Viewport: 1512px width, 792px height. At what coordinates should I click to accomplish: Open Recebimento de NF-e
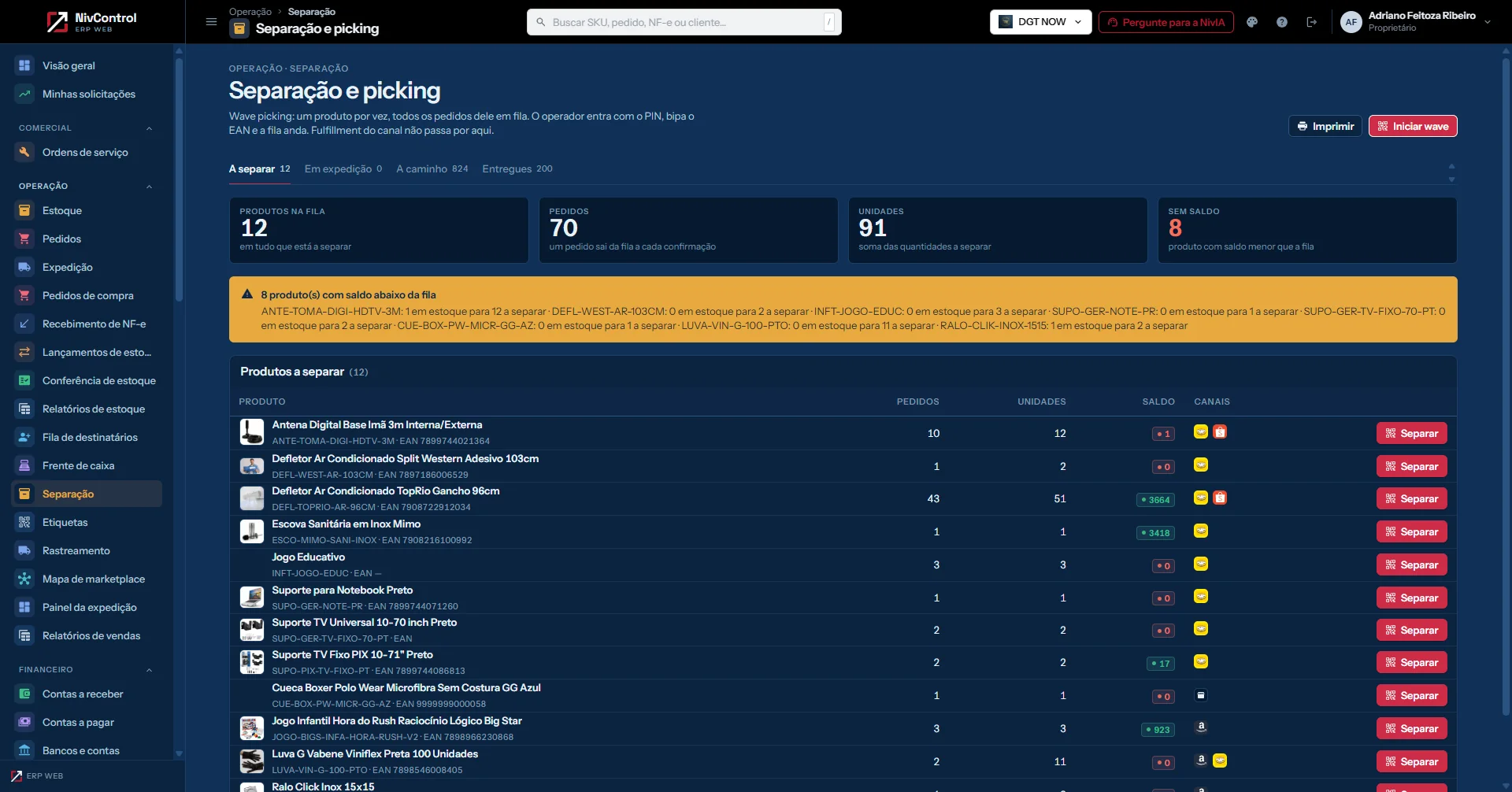point(87,324)
